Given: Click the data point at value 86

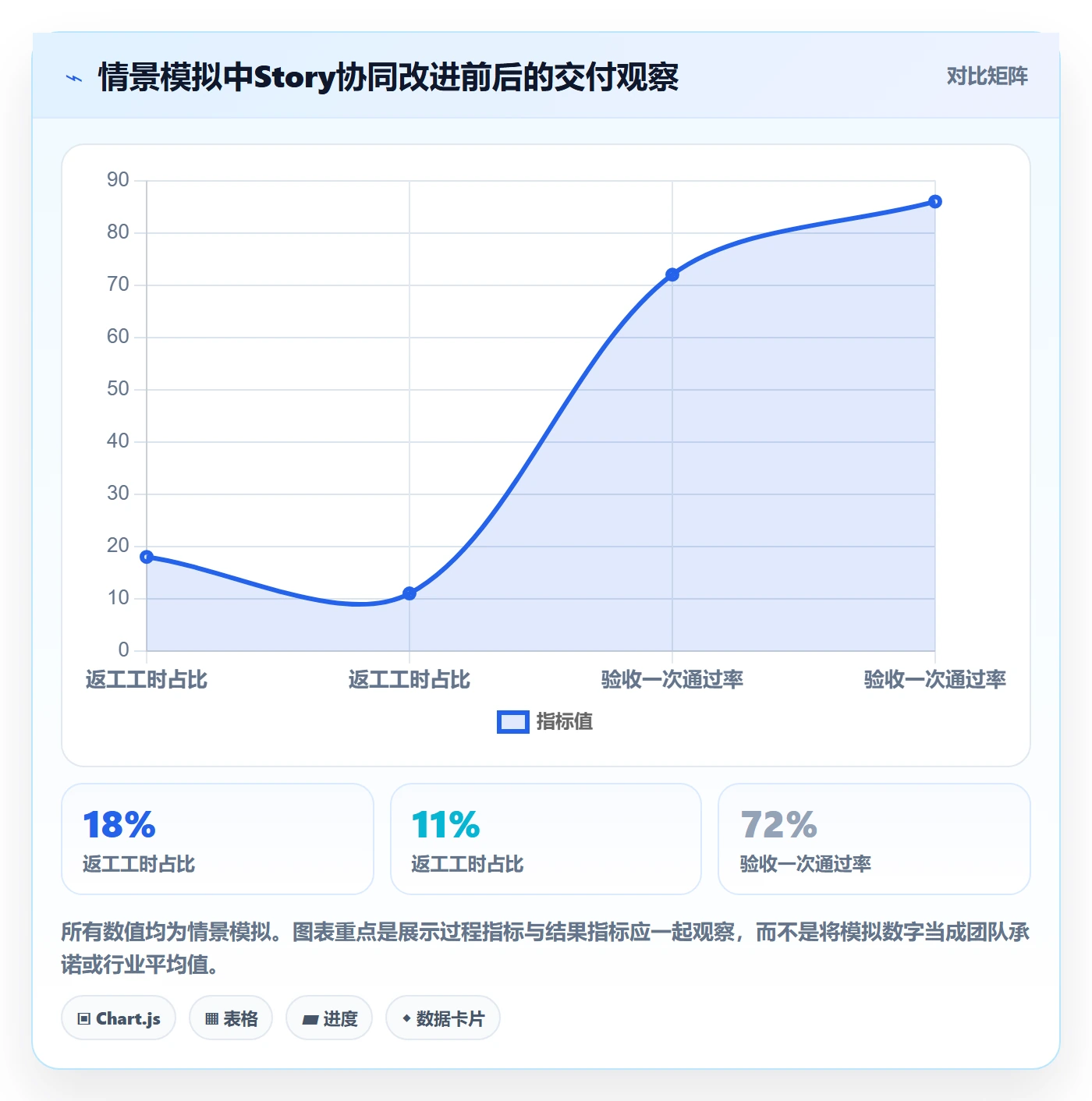Looking at the screenshot, I should point(935,202).
